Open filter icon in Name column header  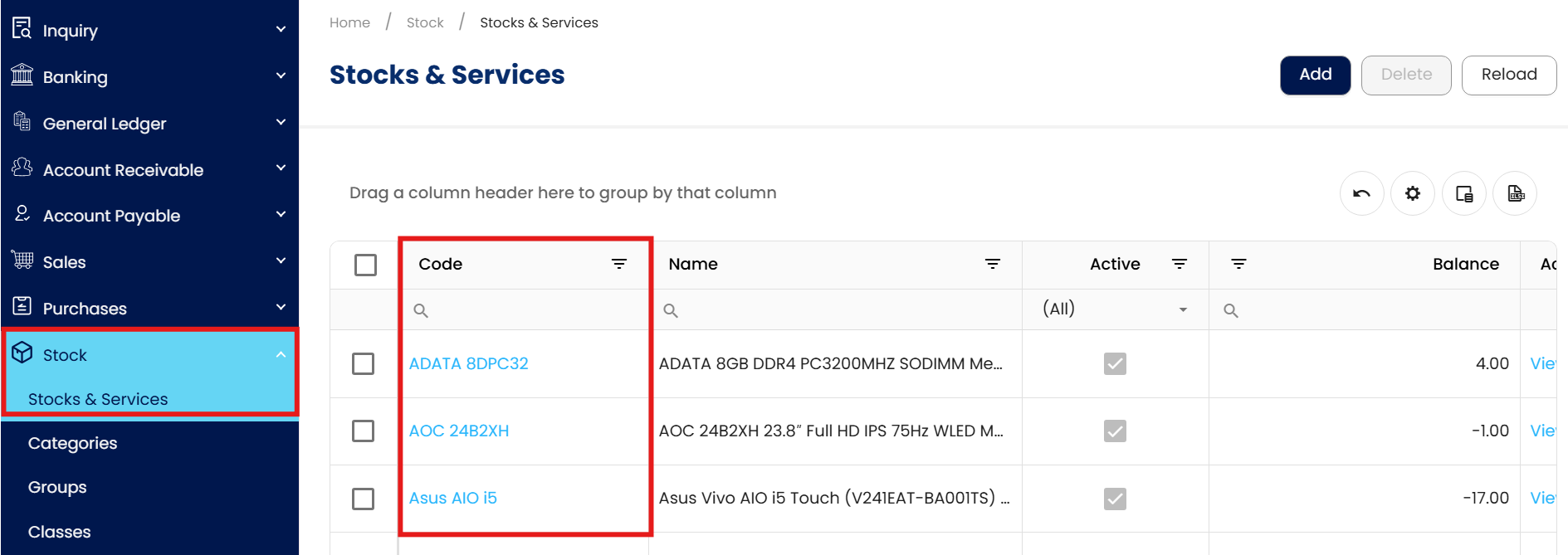click(x=993, y=264)
